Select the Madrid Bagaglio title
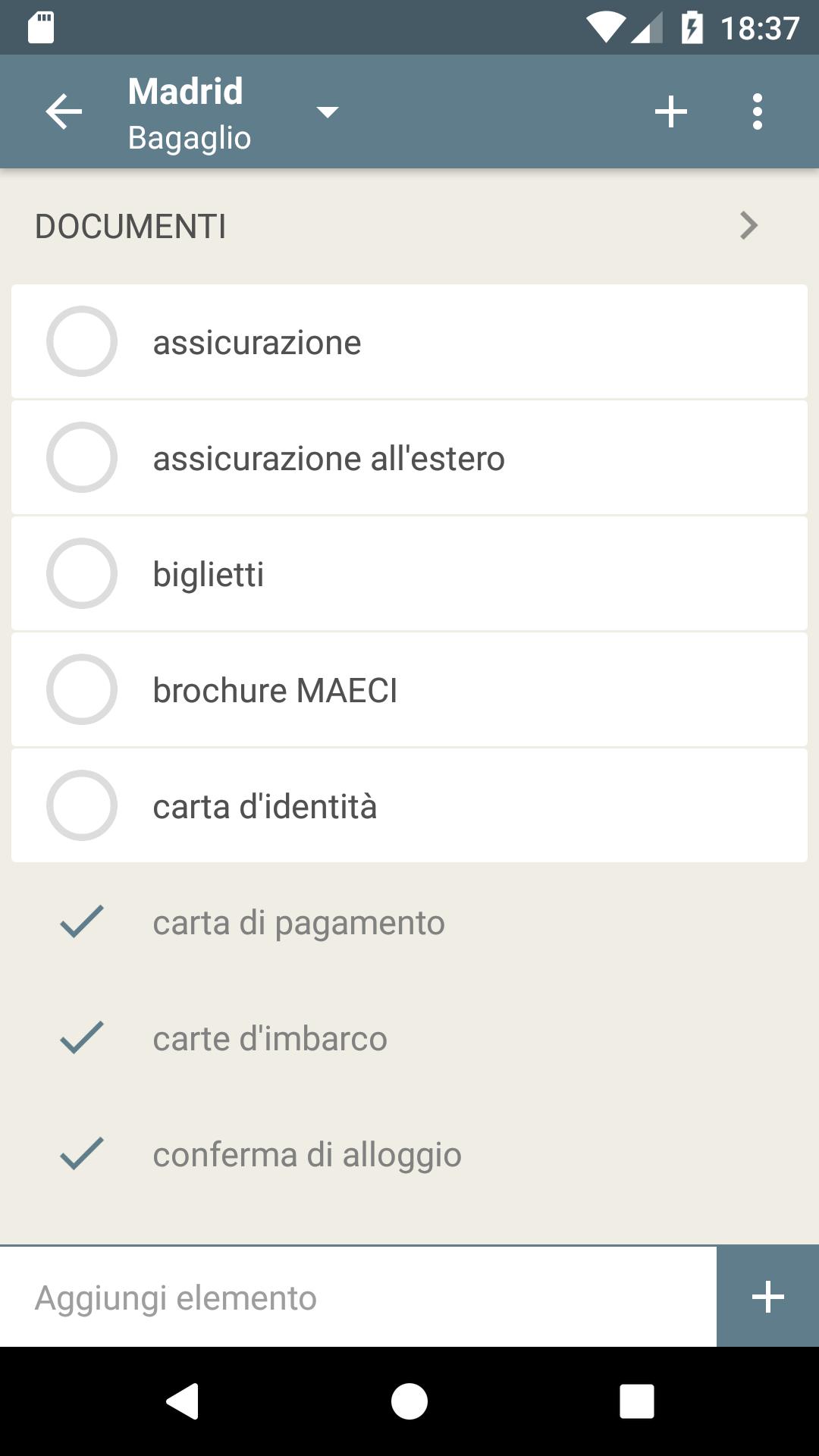The height and width of the screenshot is (1456, 819). click(190, 114)
